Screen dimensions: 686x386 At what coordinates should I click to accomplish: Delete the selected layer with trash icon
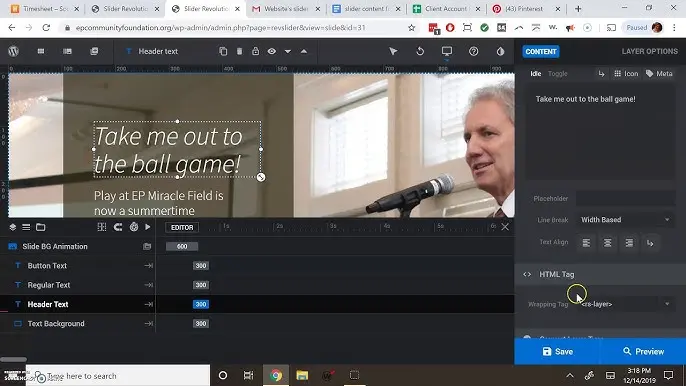(x=239, y=51)
